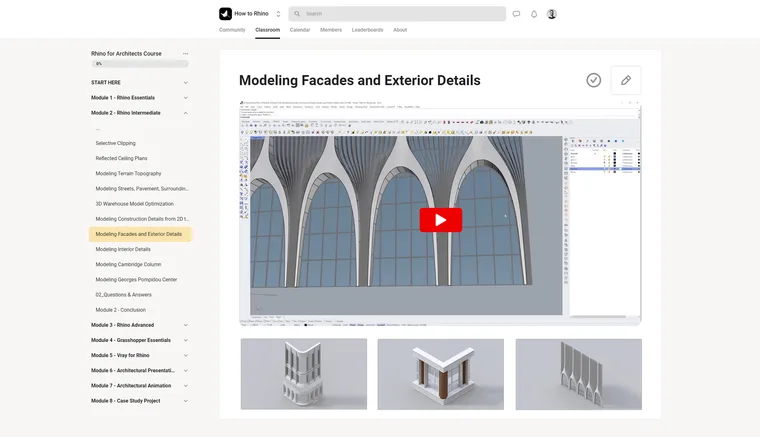
Task: Switch to the About tab
Action: pos(400,30)
